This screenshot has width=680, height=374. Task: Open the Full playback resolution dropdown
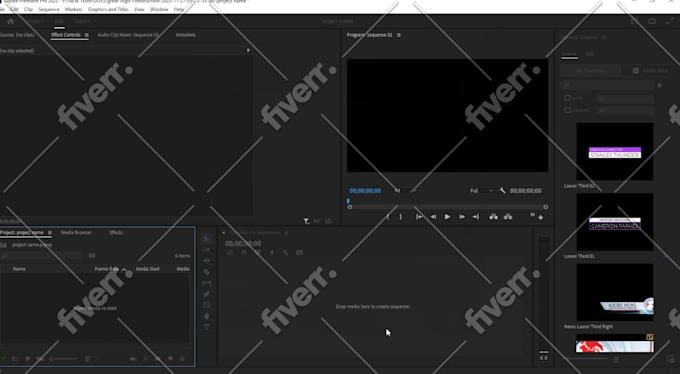[x=481, y=190]
